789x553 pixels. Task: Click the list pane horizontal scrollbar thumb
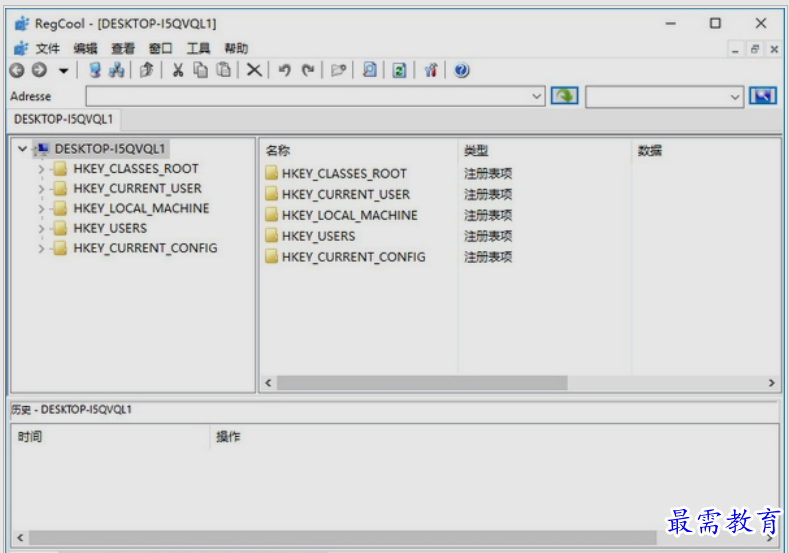[x=422, y=383]
